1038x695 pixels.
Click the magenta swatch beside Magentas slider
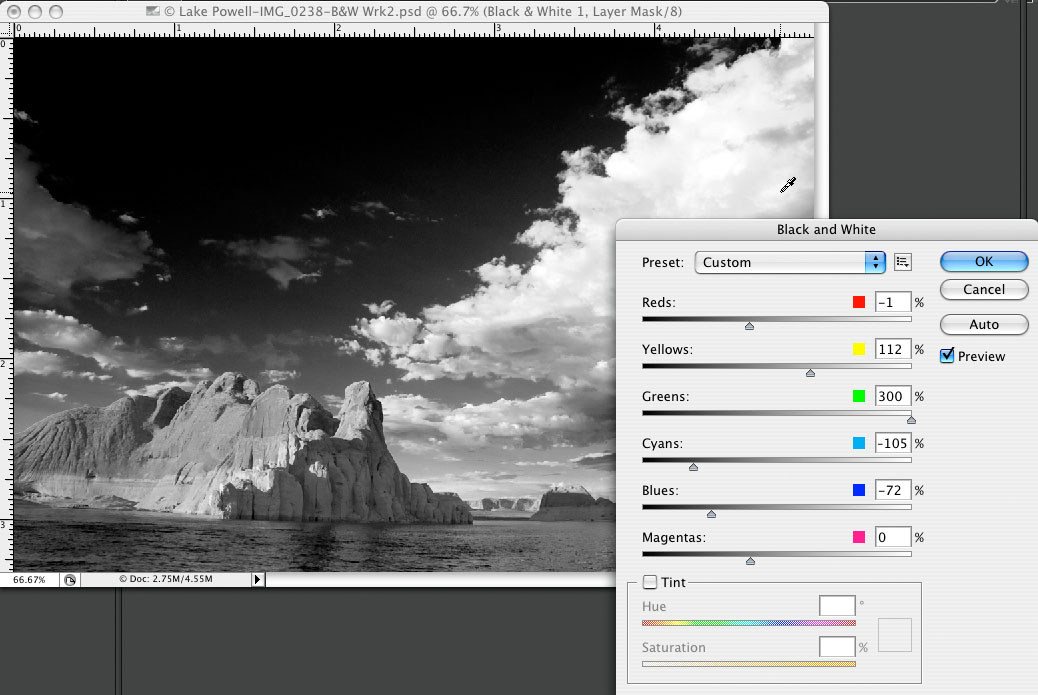click(858, 536)
